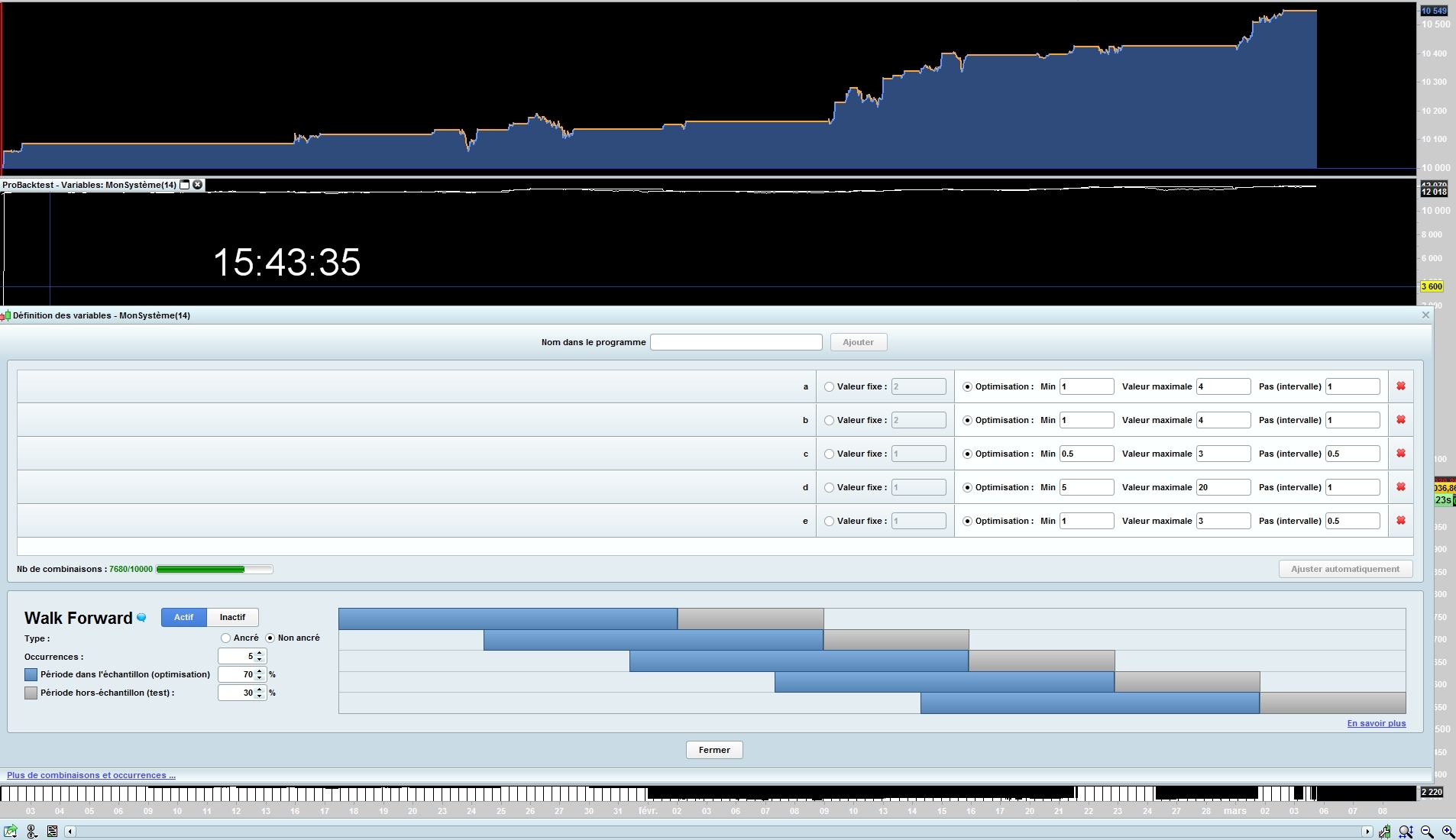Click the auto-fit zoom magnifier icon
1456x840 pixels.
(x=1406, y=832)
